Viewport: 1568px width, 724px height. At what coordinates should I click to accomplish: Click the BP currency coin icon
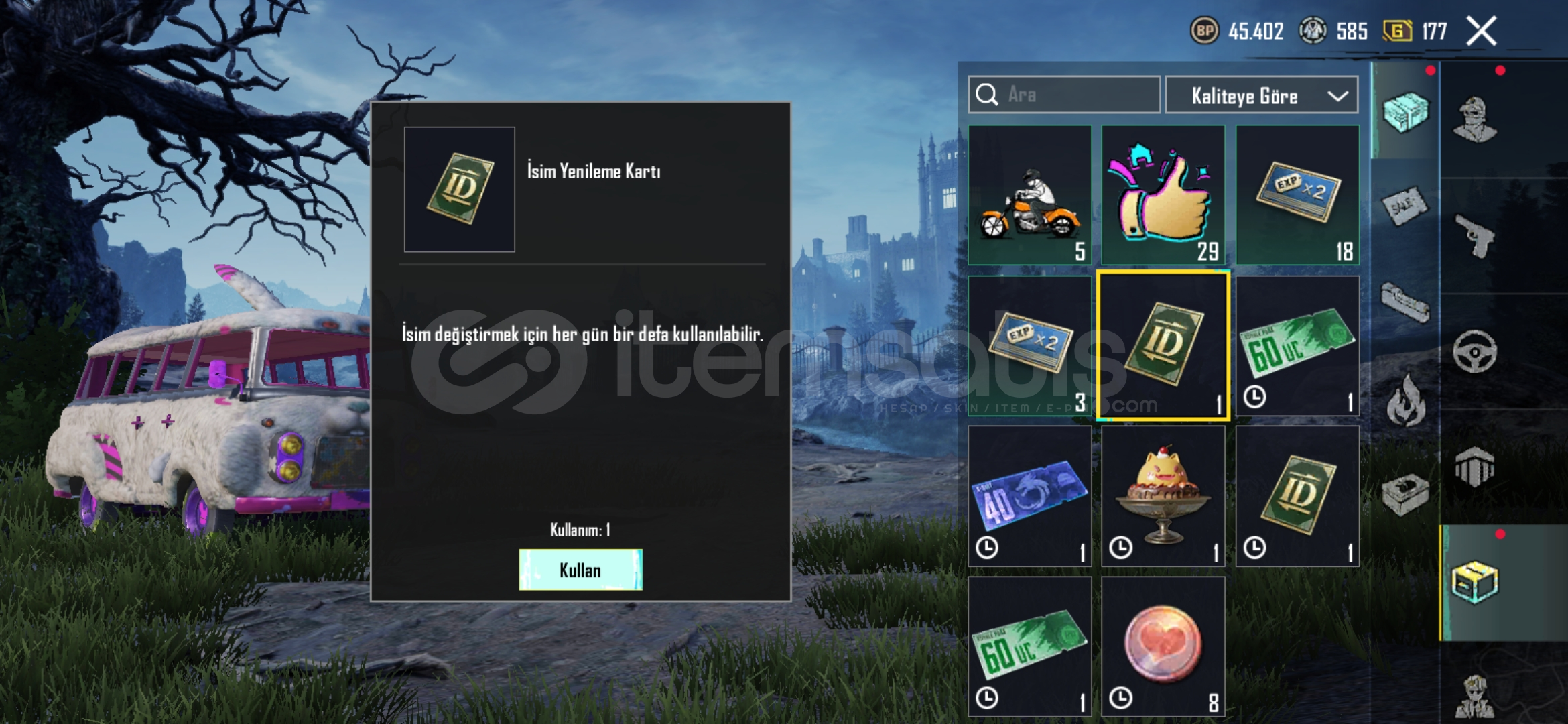tap(1204, 31)
